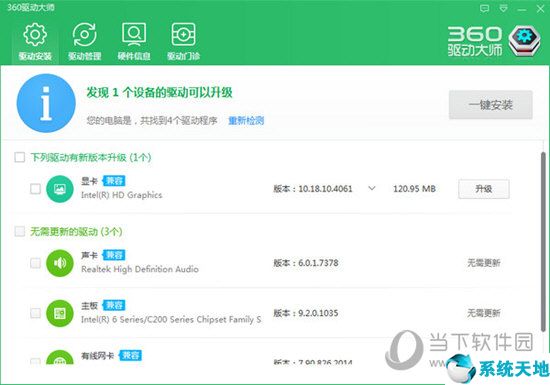
Task: Click the blue information circle icon
Action: pos(46,103)
